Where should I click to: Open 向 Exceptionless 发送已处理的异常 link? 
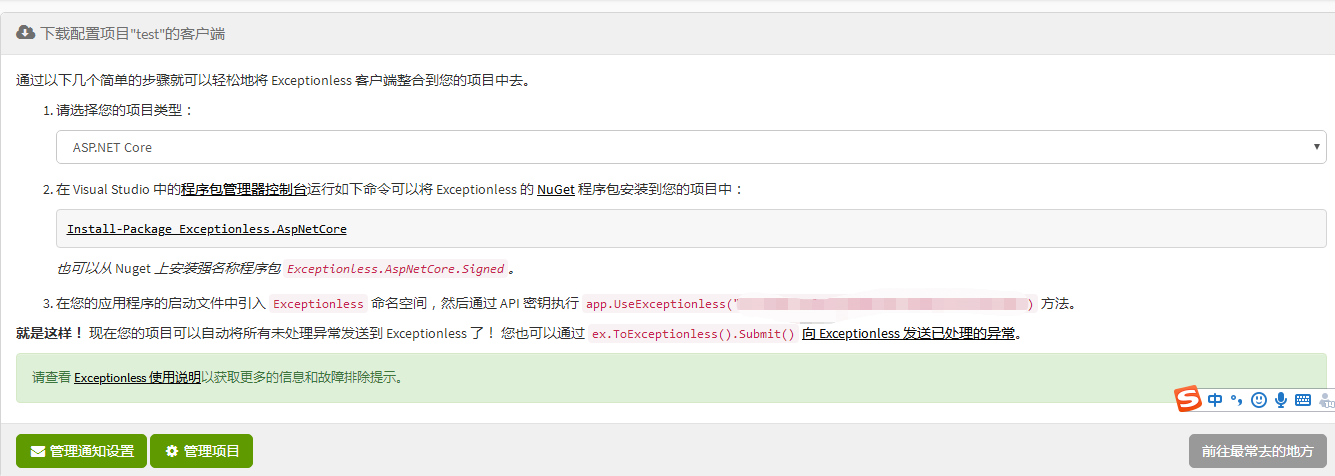(910, 334)
